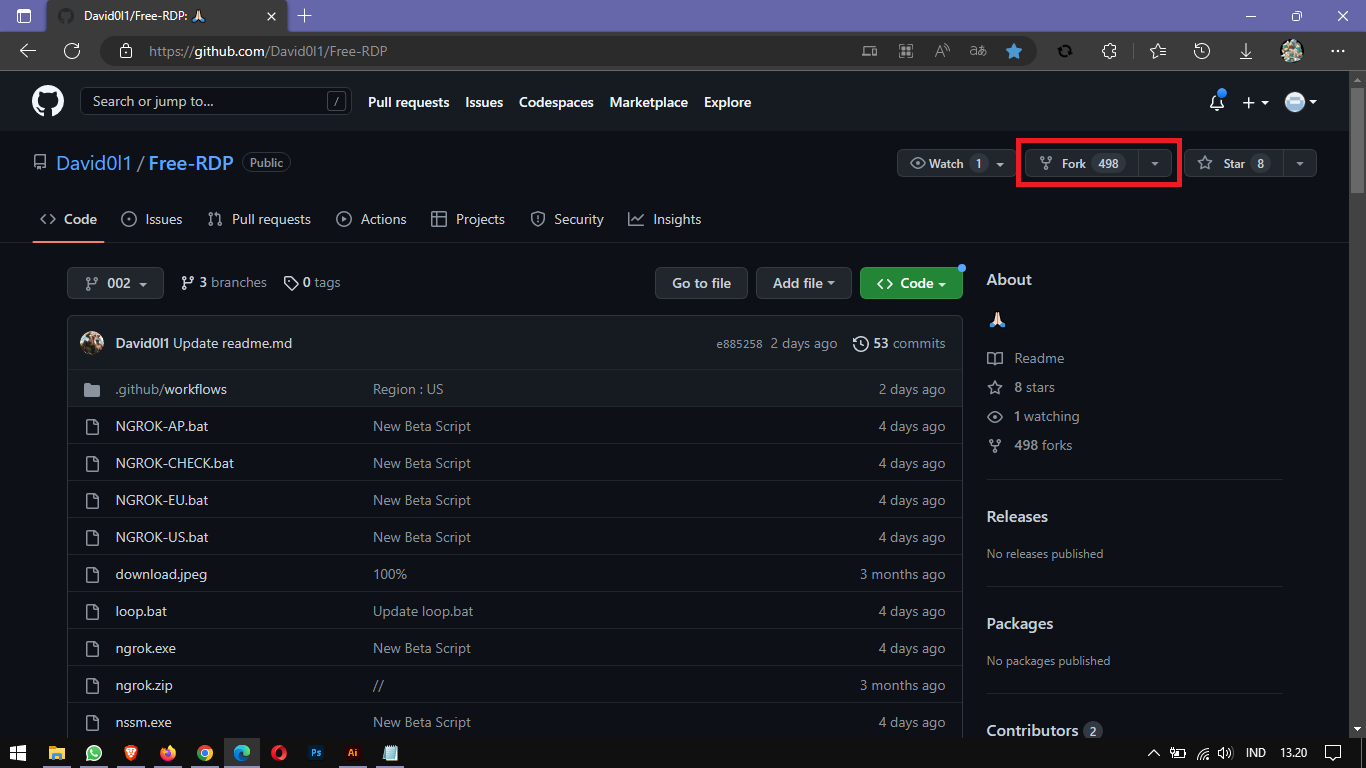
Task: Expand the Star lists arrow
Action: click(1299, 163)
